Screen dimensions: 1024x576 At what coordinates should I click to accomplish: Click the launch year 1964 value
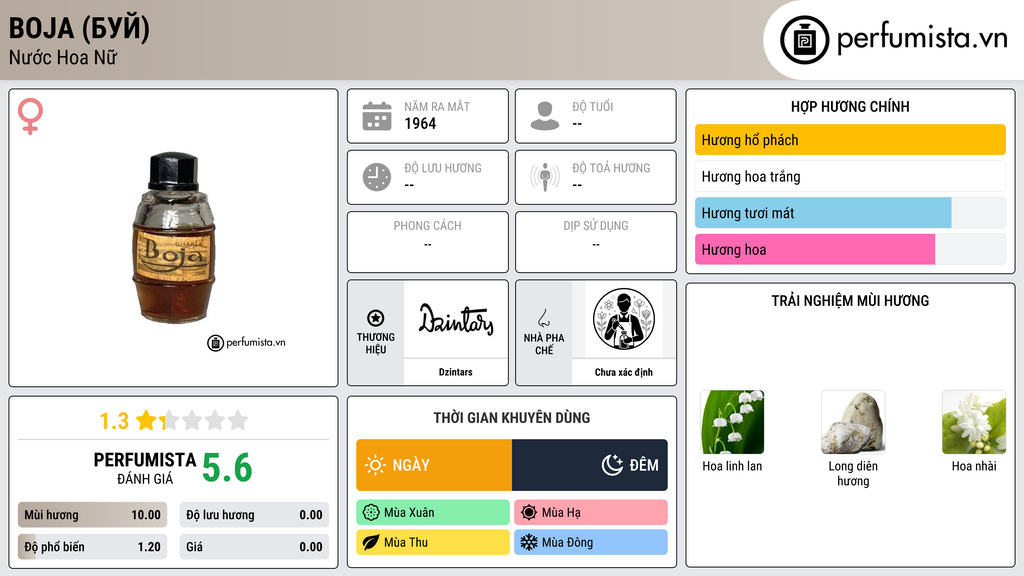point(420,123)
